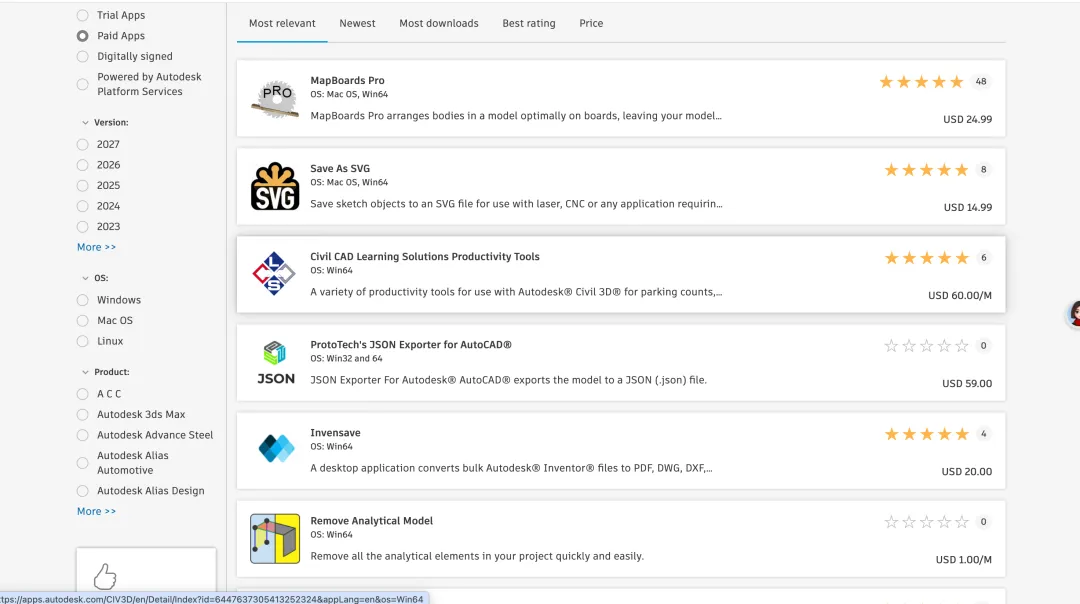Click the USD 60.00/M price
The width and height of the screenshot is (1080, 604).
point(959,296)
